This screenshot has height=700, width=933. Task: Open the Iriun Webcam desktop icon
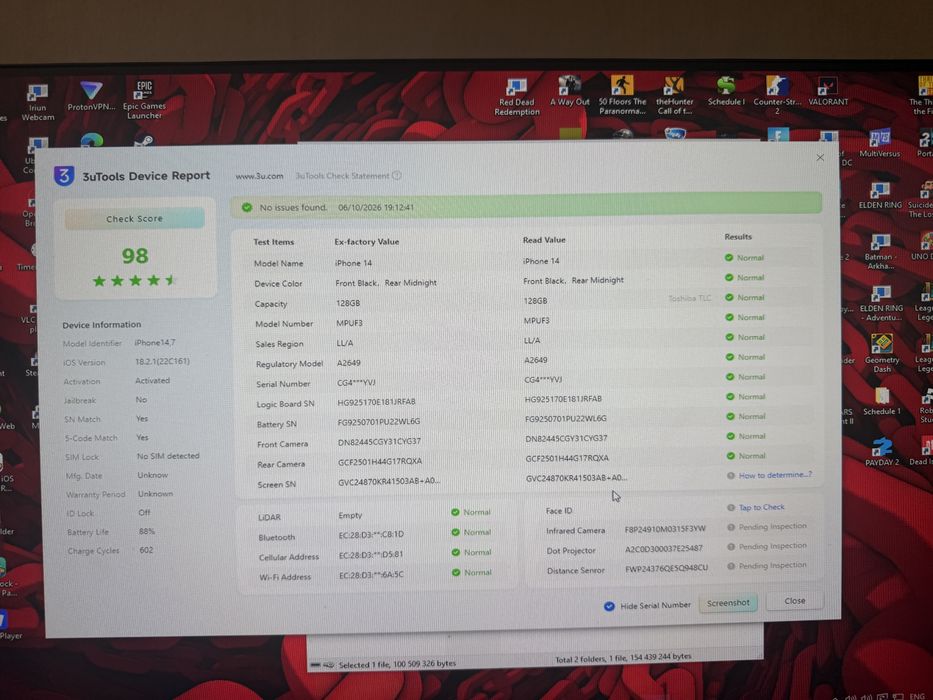coord(37,102)
